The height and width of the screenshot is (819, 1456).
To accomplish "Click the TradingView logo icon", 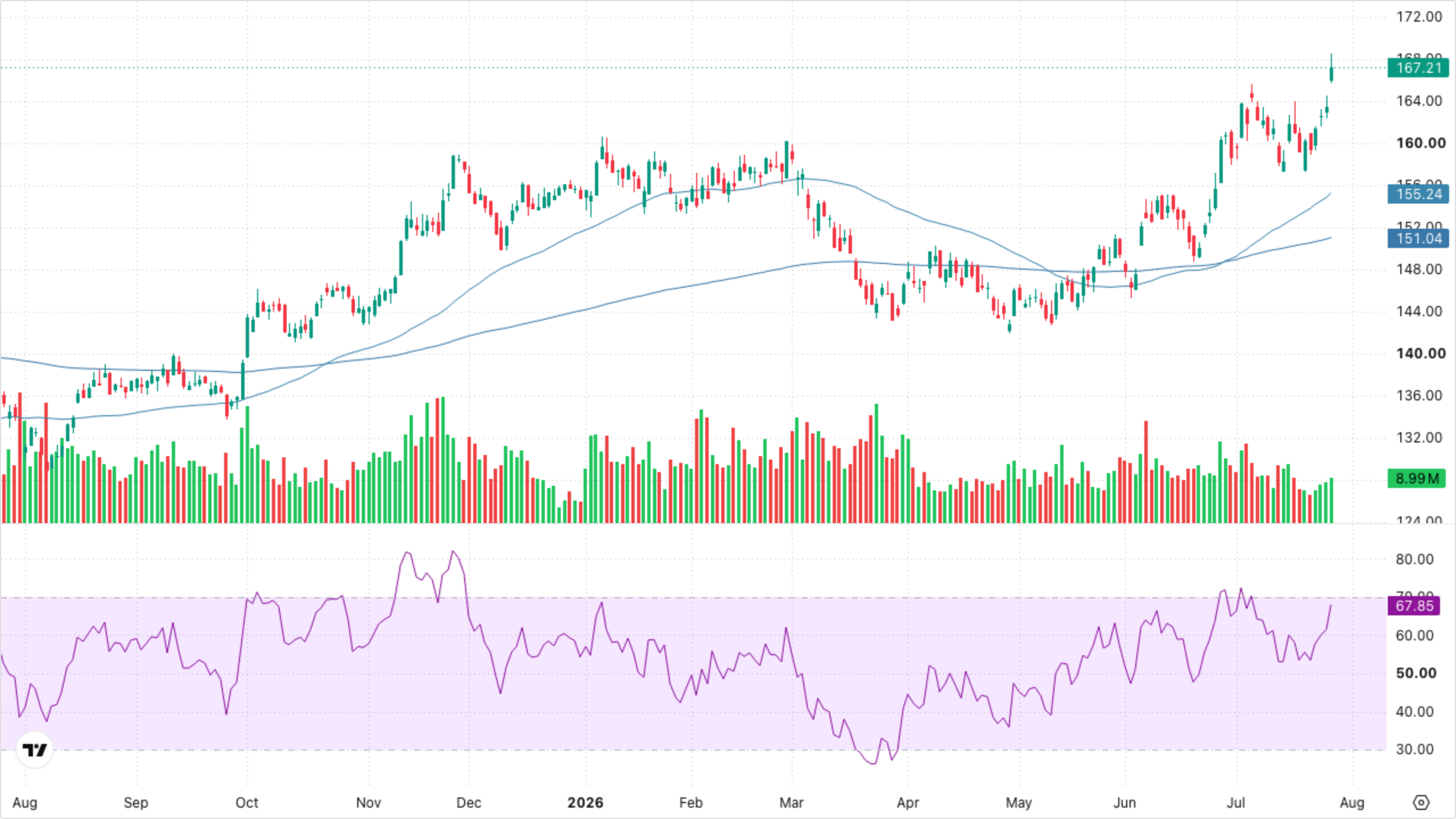I will click(x=35, y=750).
